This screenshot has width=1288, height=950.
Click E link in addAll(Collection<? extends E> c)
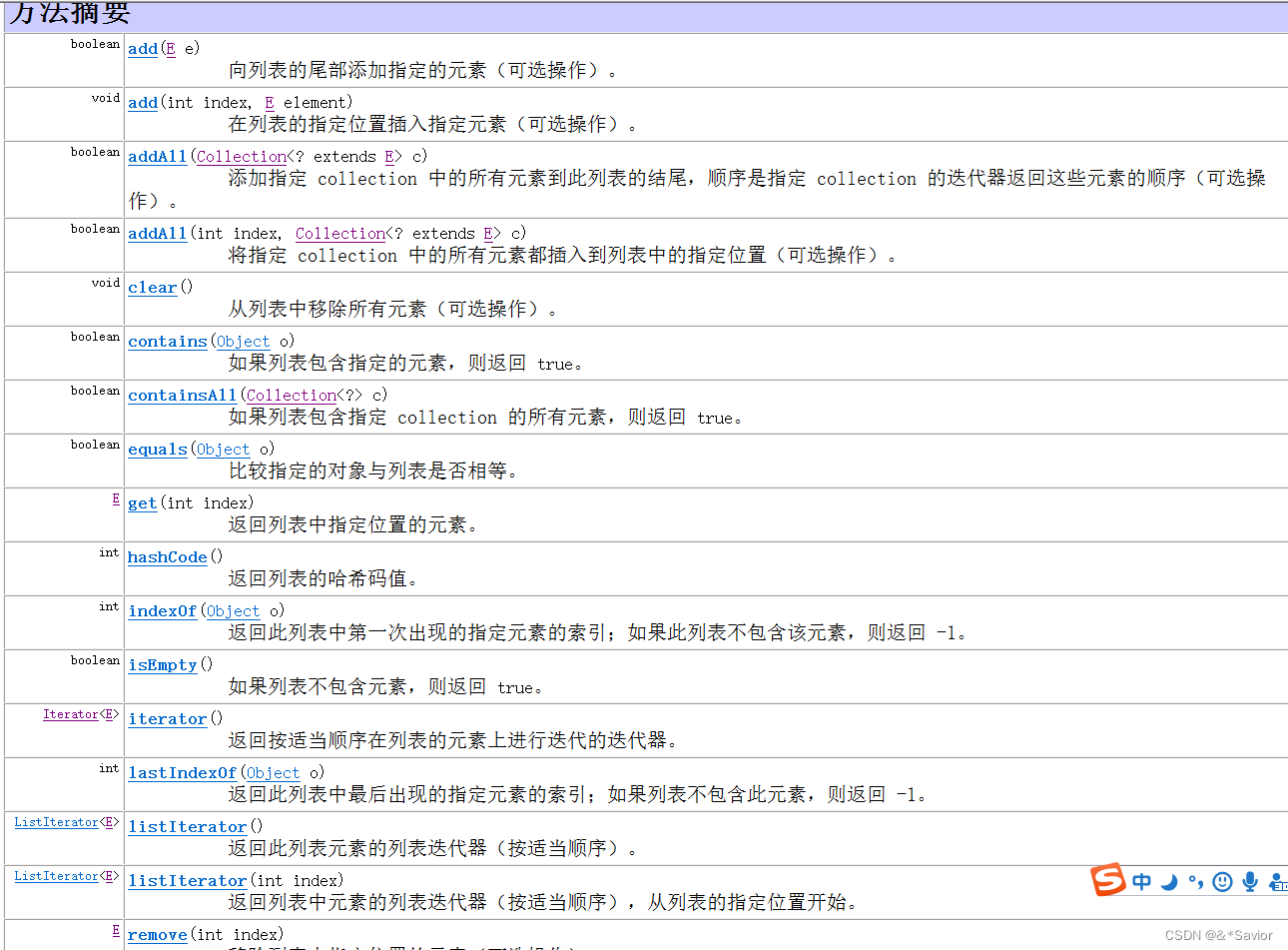pyautogui.click(x=389, y=156)
